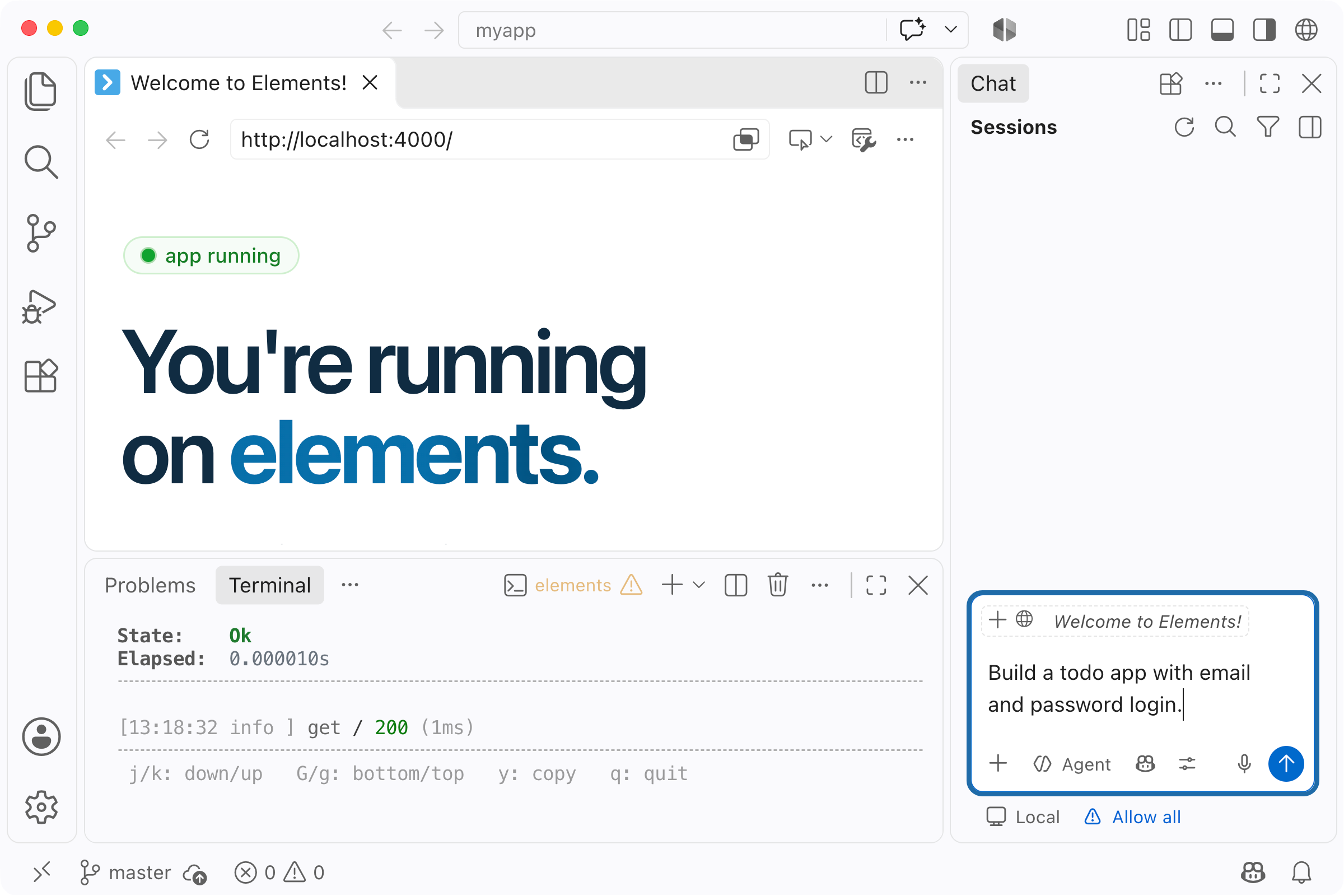Open Run and Debug view
Viewport: 1344px width, 896px height.
[x=39, y=307]
